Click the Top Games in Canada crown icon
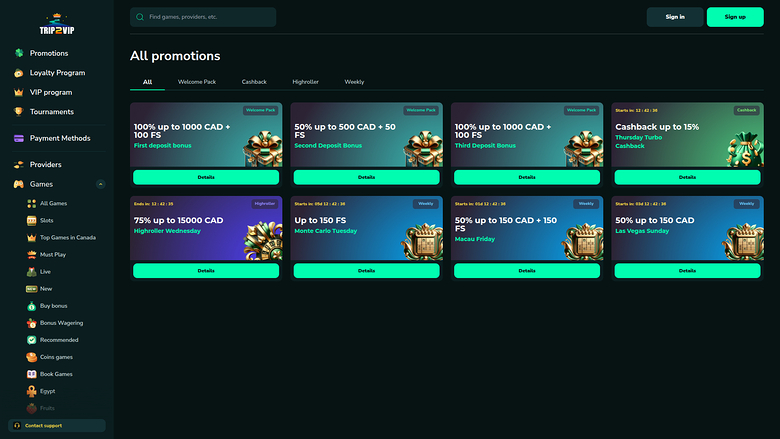The width and height of the screenshot is (780, 439). pyautogui.click(x=31, y=238)
